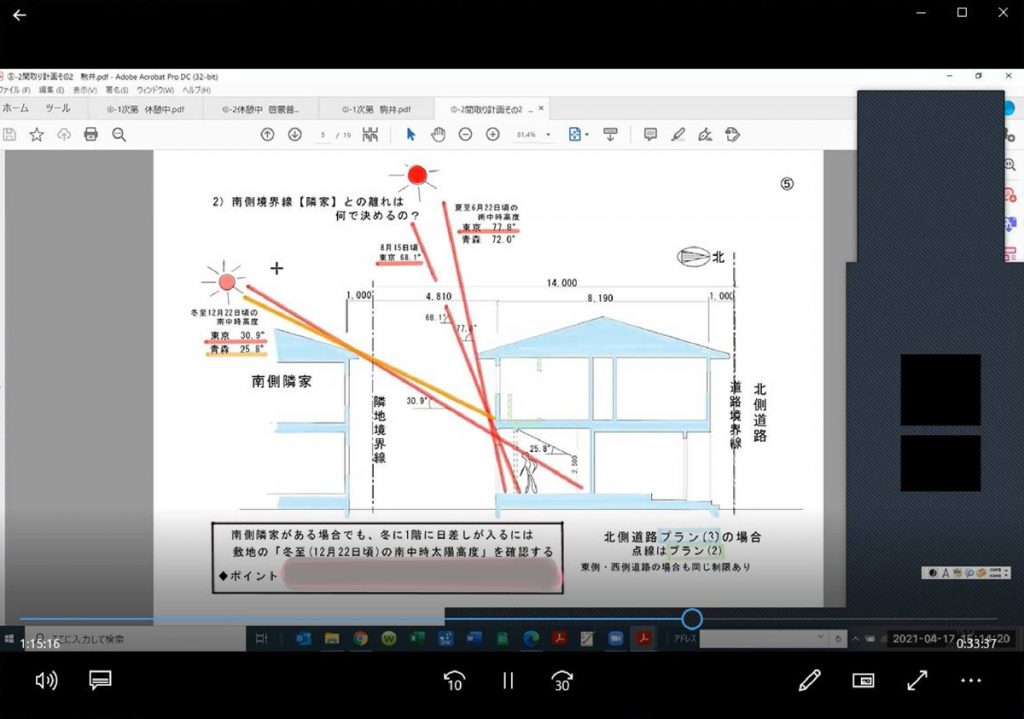The width and height of the screenshot is (1024, 719).
Task: Open the ウィンドウ menu in Acrobat
Action: pos(155,90)
